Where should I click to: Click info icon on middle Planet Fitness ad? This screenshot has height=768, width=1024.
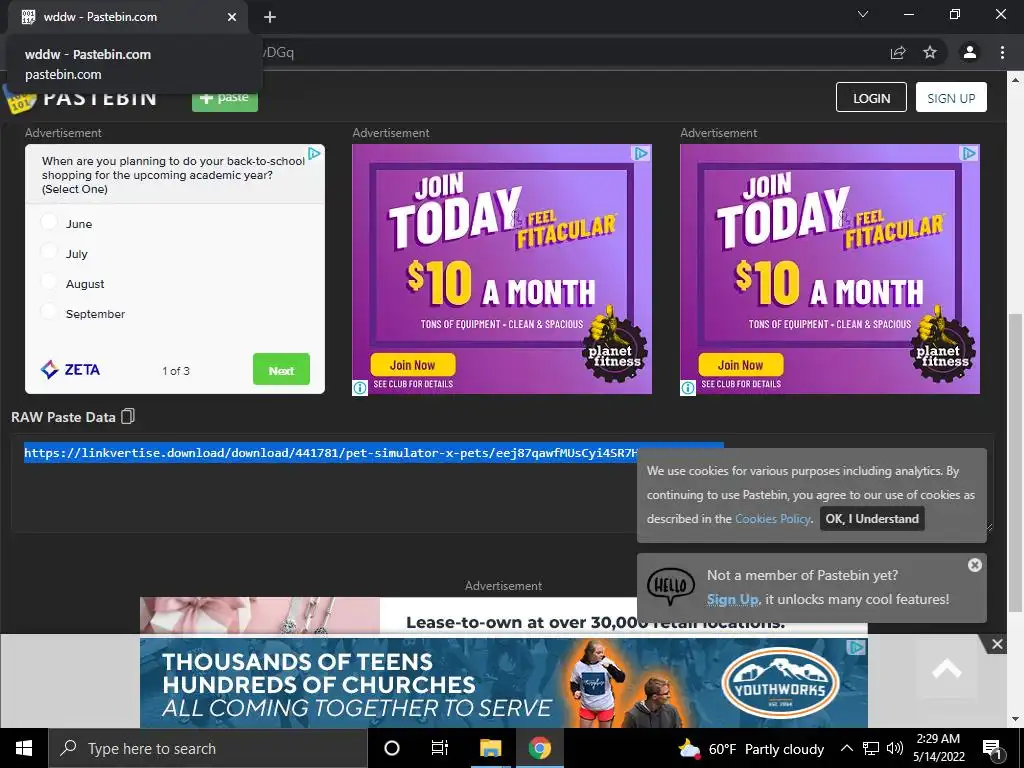pos(360,388)
